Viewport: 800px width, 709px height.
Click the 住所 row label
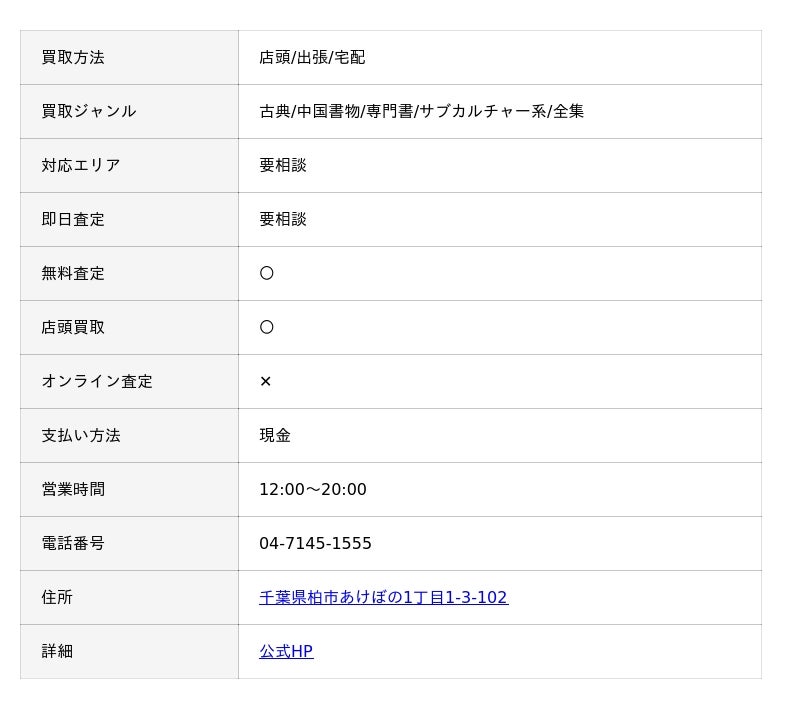[57, 597]
